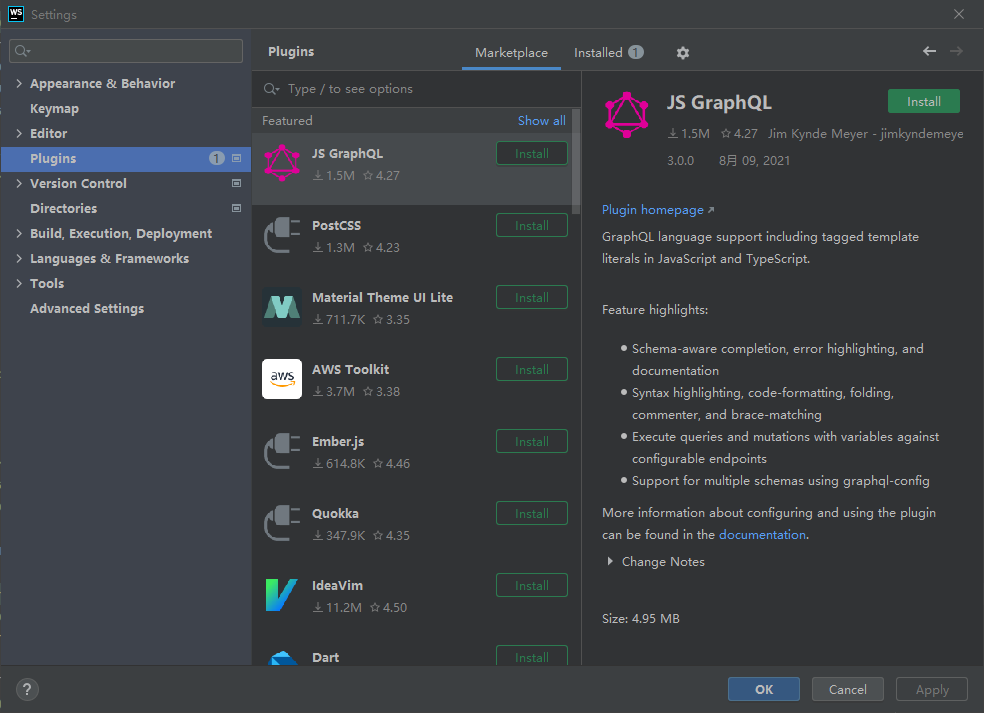Open Keymap settings
The width and height of the screenshot is (984, 713).
pyautogui.click(x=55, y=109)
